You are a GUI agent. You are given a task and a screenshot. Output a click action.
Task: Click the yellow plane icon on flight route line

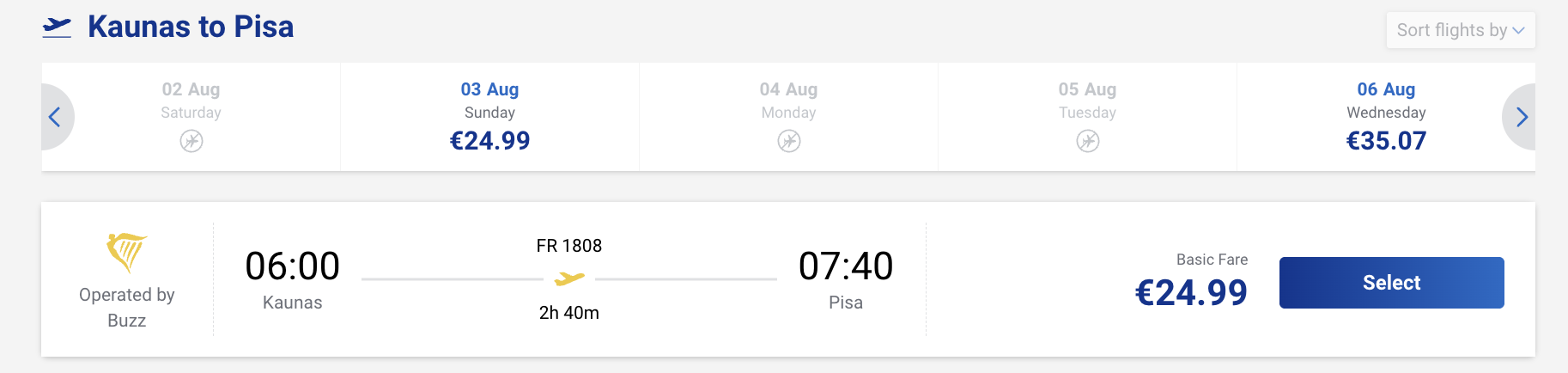pyautogui.click(x=569, y=278)
